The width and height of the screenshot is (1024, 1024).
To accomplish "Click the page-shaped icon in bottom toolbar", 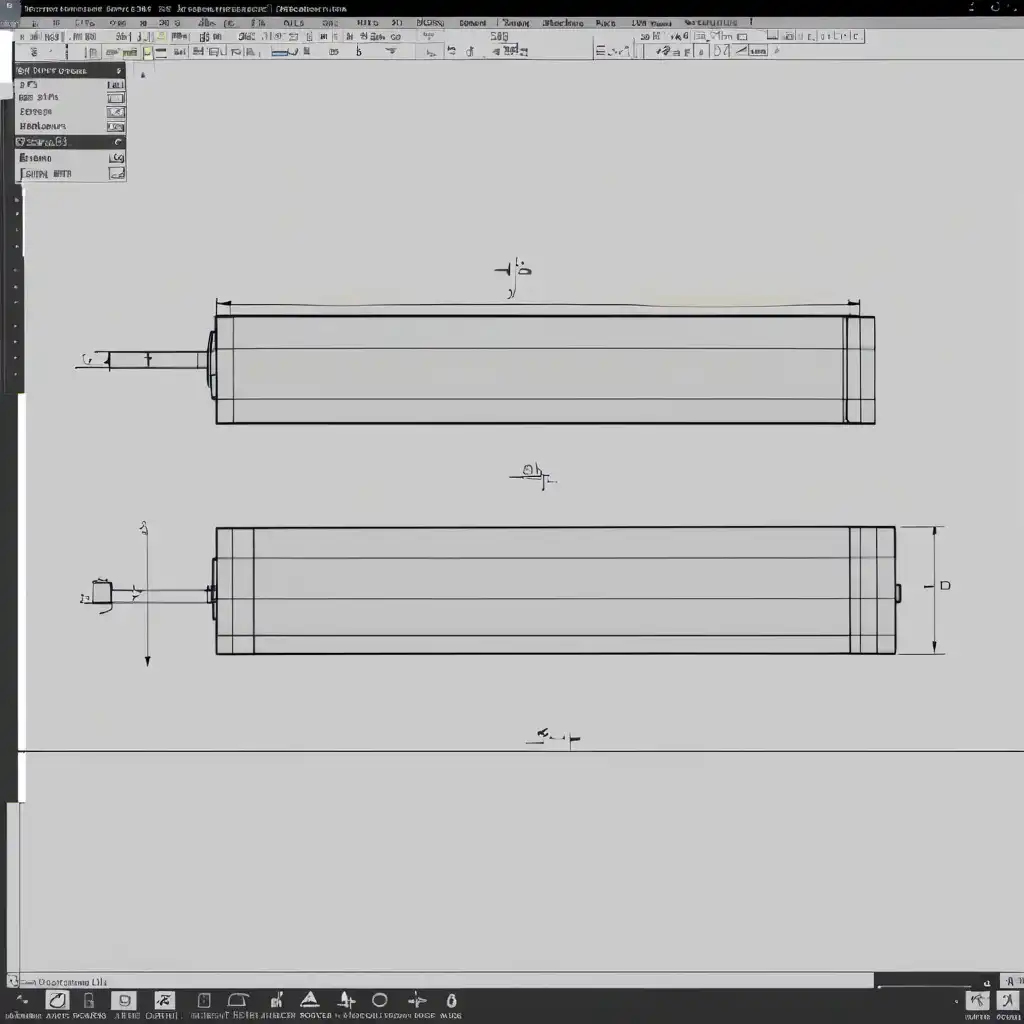I will [204, 1000].
